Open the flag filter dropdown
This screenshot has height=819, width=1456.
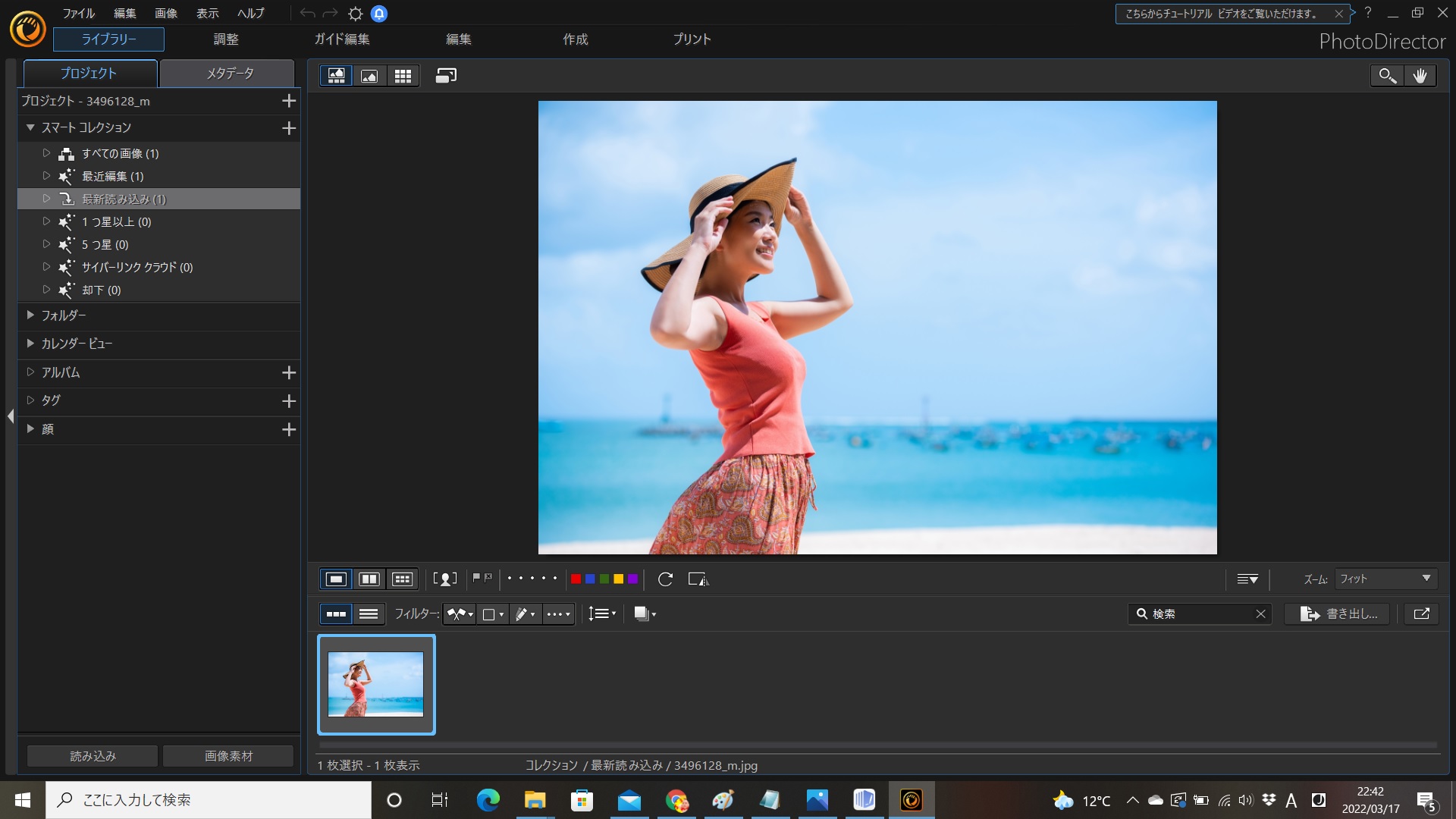[x=460, y=614]
